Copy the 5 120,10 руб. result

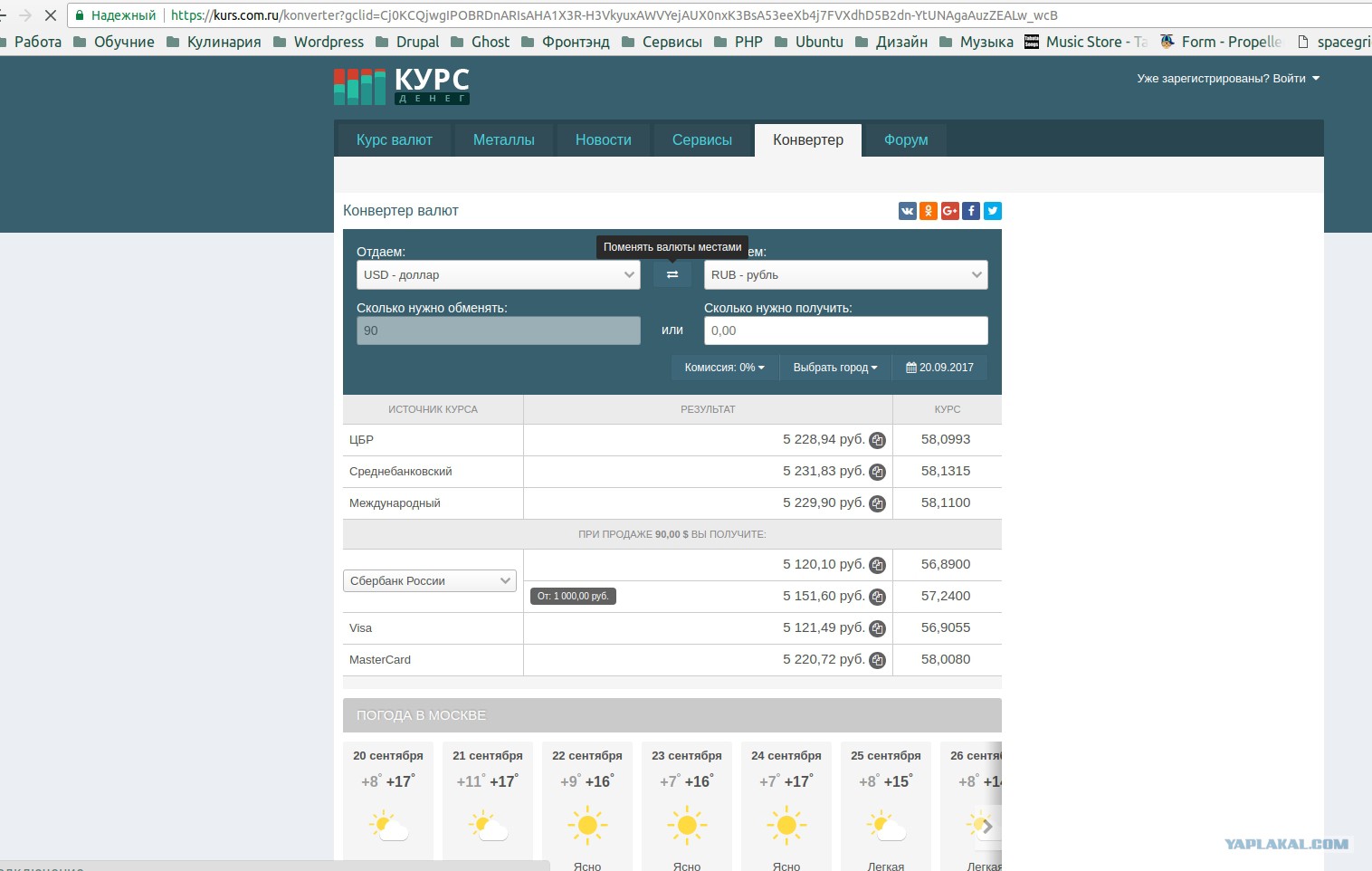click(x=877, y=566)
